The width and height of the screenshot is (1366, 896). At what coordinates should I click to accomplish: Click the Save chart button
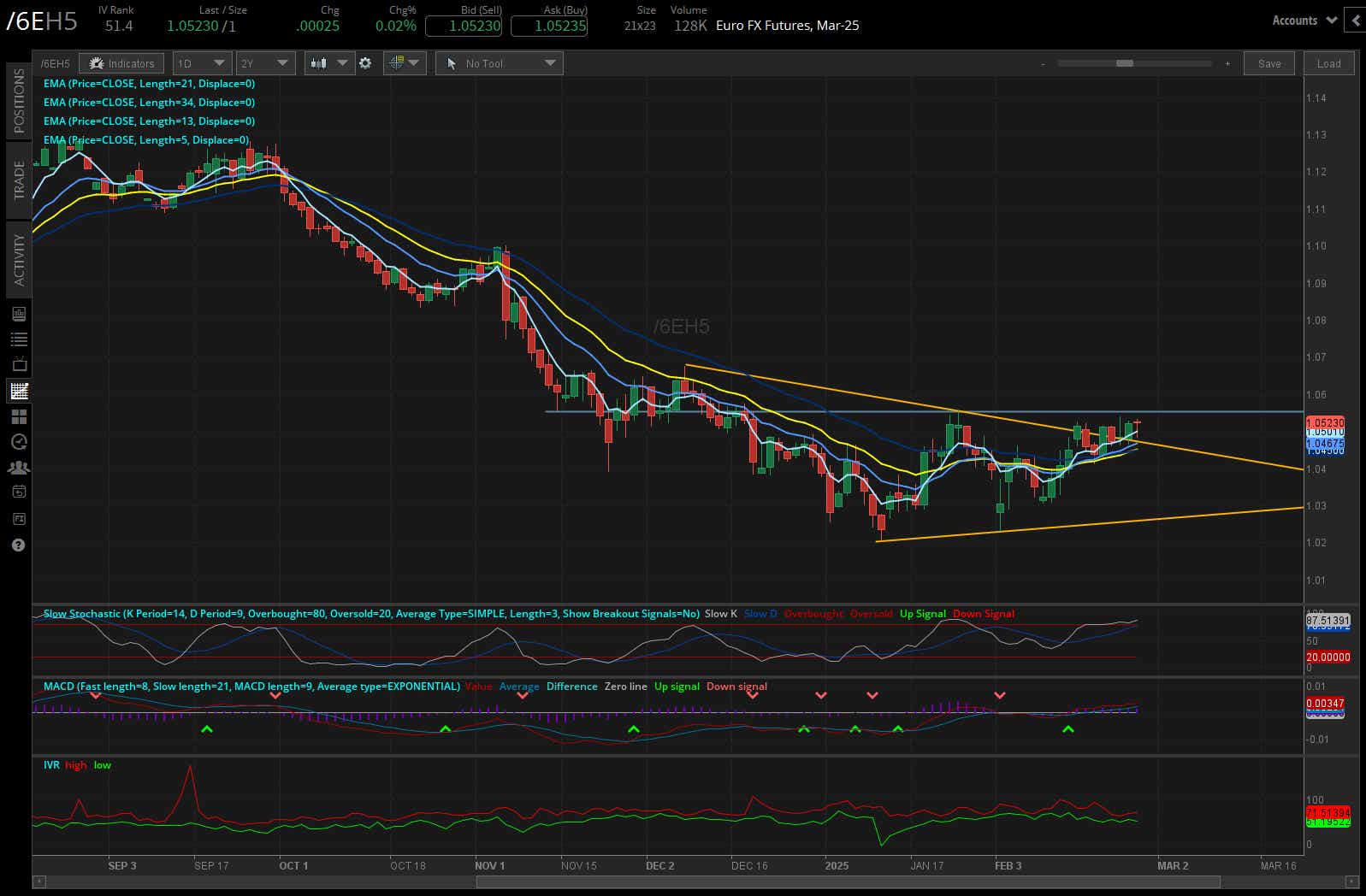(x=1269, y=63)
